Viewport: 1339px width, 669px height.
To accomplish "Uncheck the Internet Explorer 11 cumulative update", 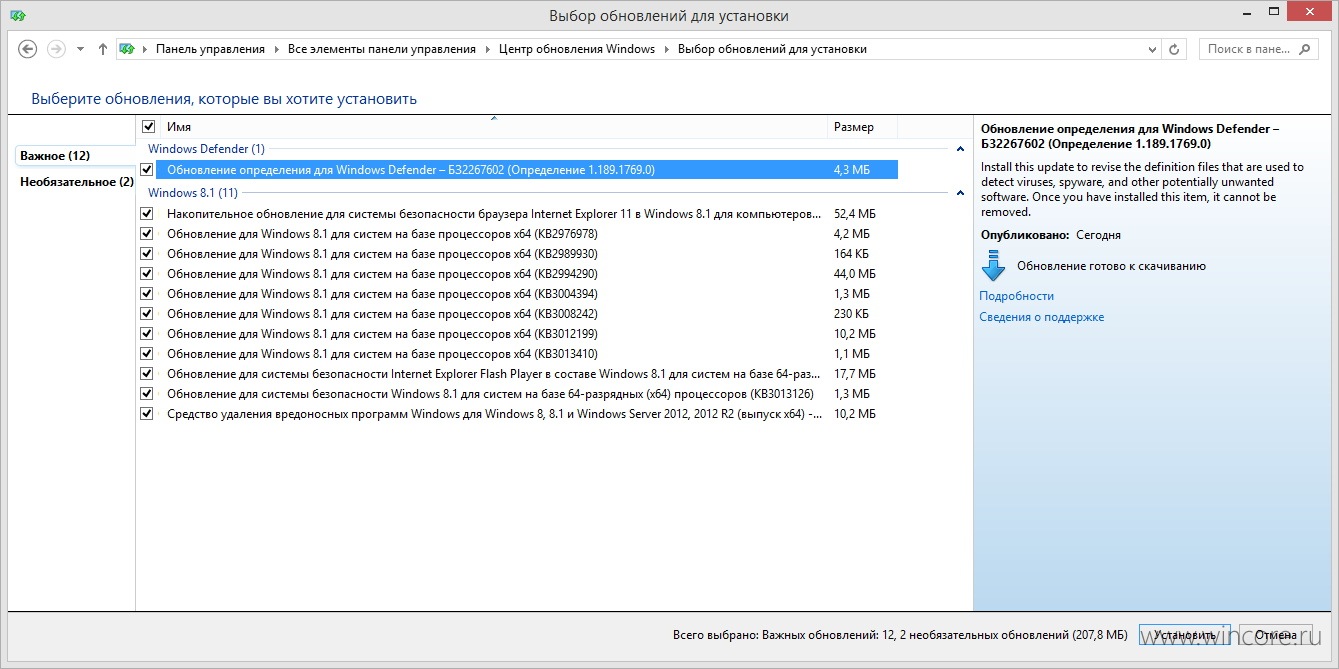I will pos(147,214).
